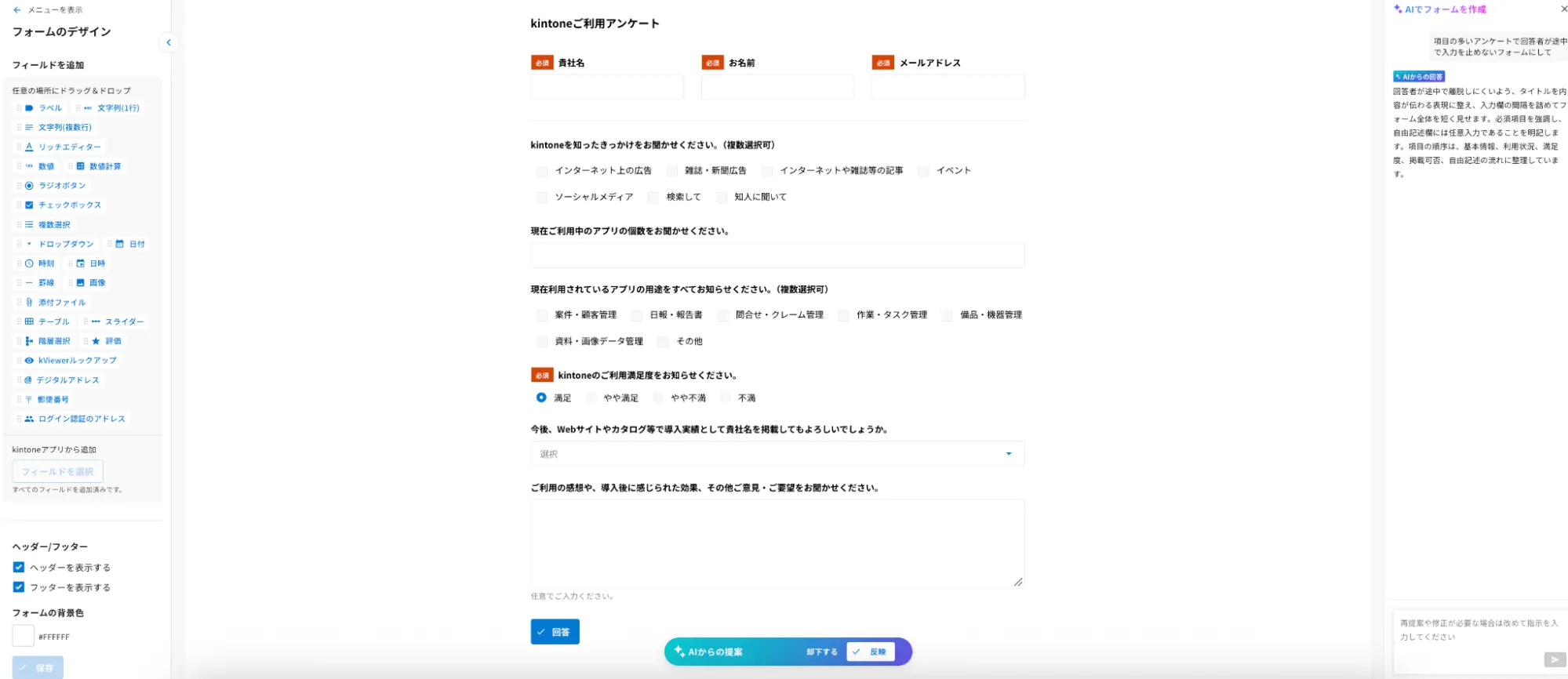Screen dimensions: 1568x679
Task: Focus the メールアドレス input field
Action: pos(948,87)
